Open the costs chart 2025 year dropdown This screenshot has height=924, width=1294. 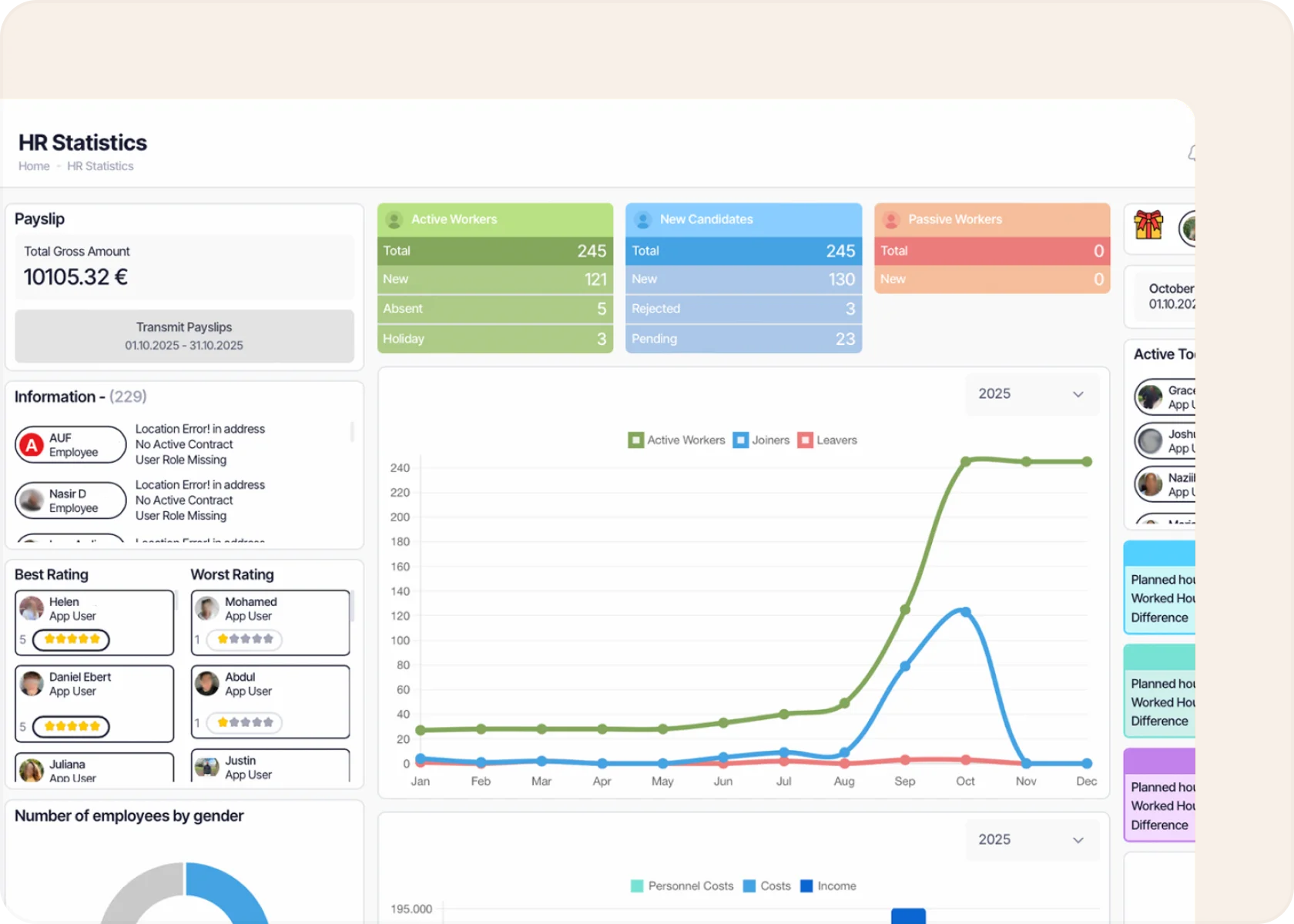(x=1031, y=840)
